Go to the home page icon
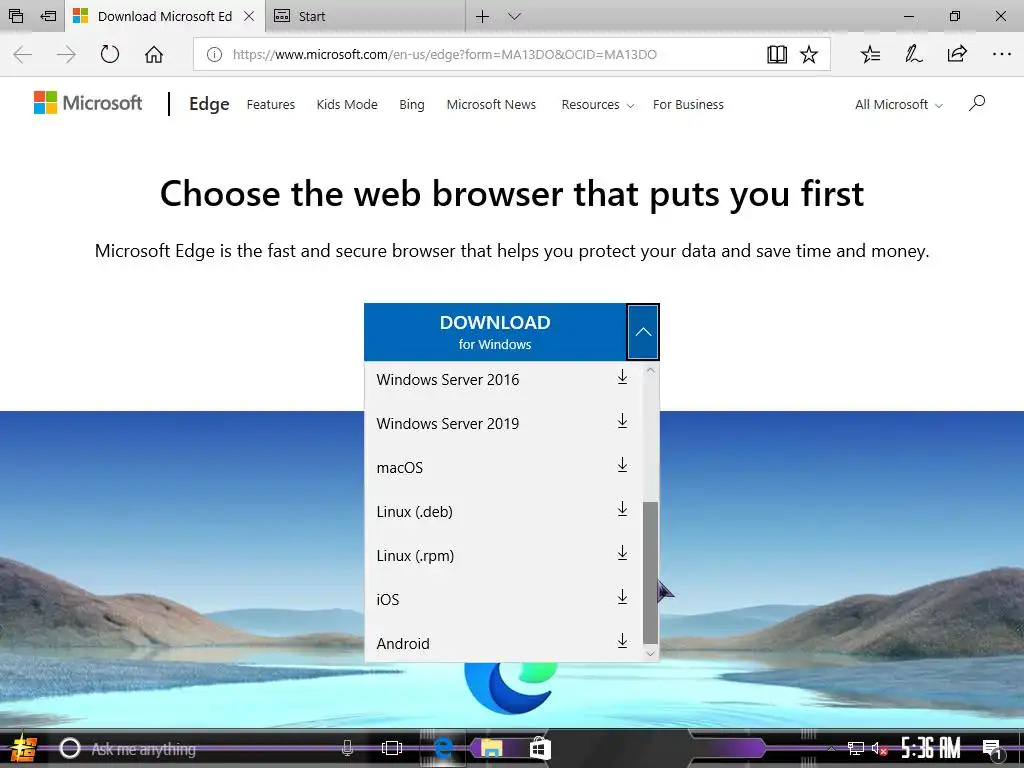 click(x=154, y=54)
